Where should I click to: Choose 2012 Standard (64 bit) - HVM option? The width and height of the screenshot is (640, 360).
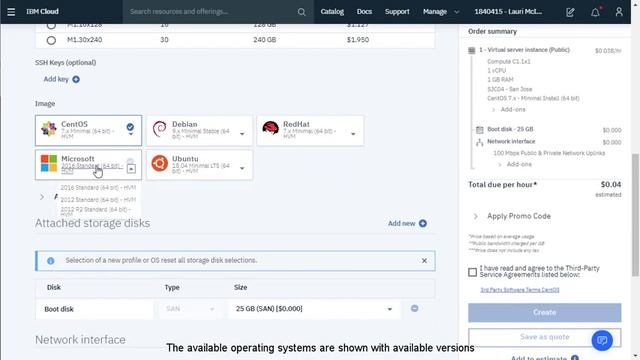[x=98, y=200]
